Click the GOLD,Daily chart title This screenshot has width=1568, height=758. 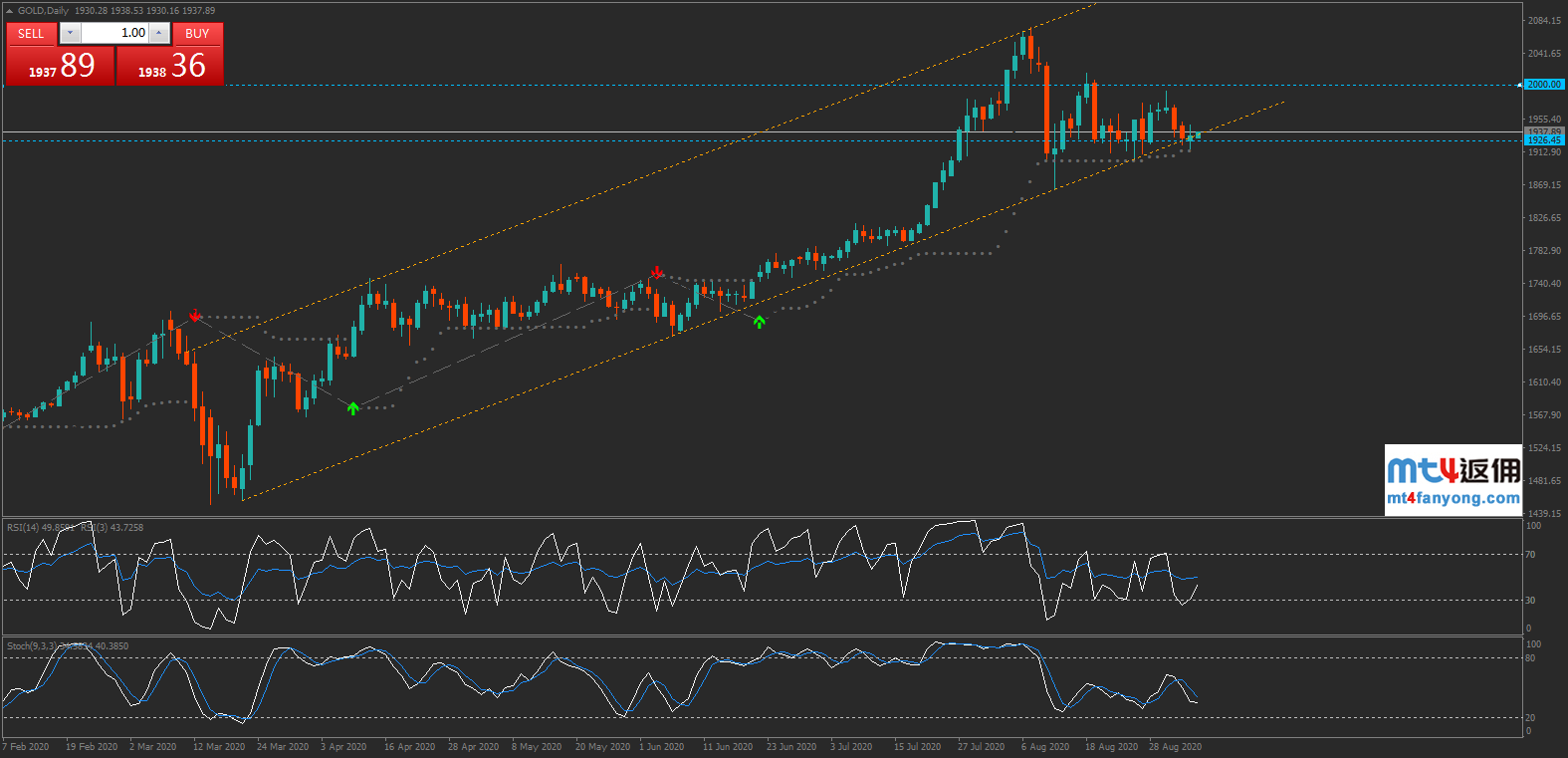pyautogui.click(x=43, y=11)
